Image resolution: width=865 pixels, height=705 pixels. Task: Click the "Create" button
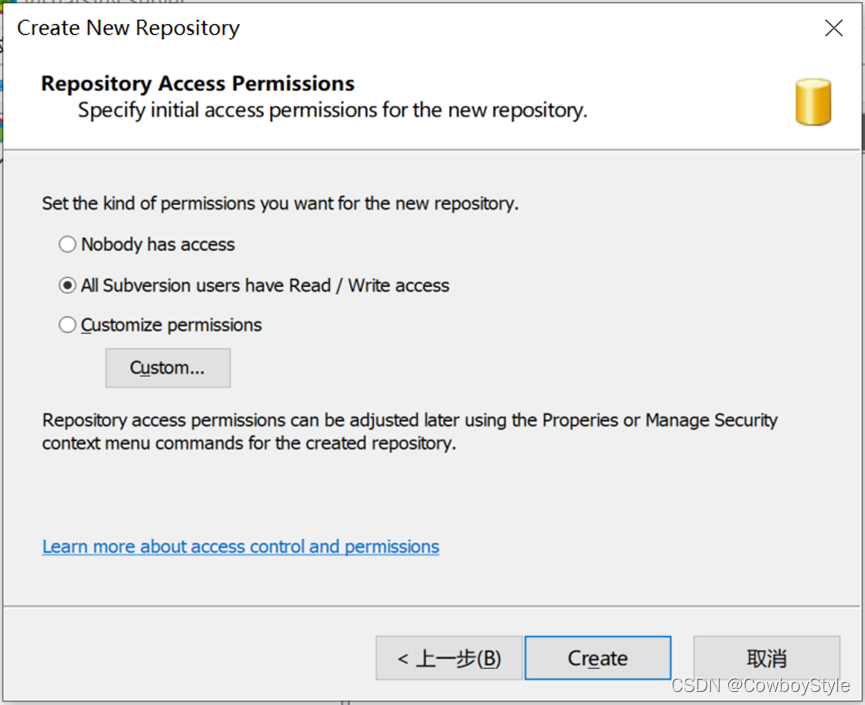coord(598,658)
